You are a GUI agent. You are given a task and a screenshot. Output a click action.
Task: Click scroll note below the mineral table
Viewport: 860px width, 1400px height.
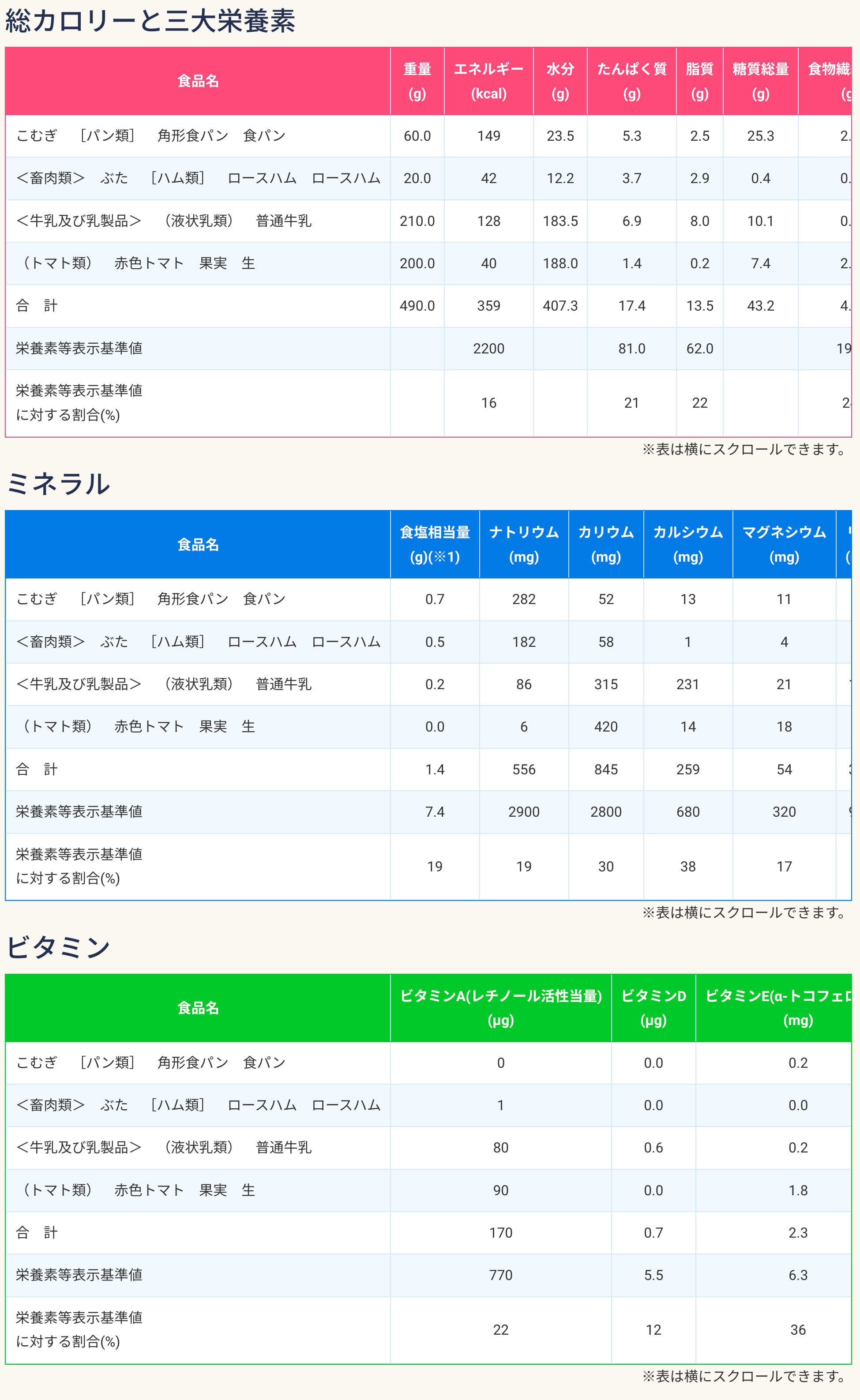pos(744,913)
